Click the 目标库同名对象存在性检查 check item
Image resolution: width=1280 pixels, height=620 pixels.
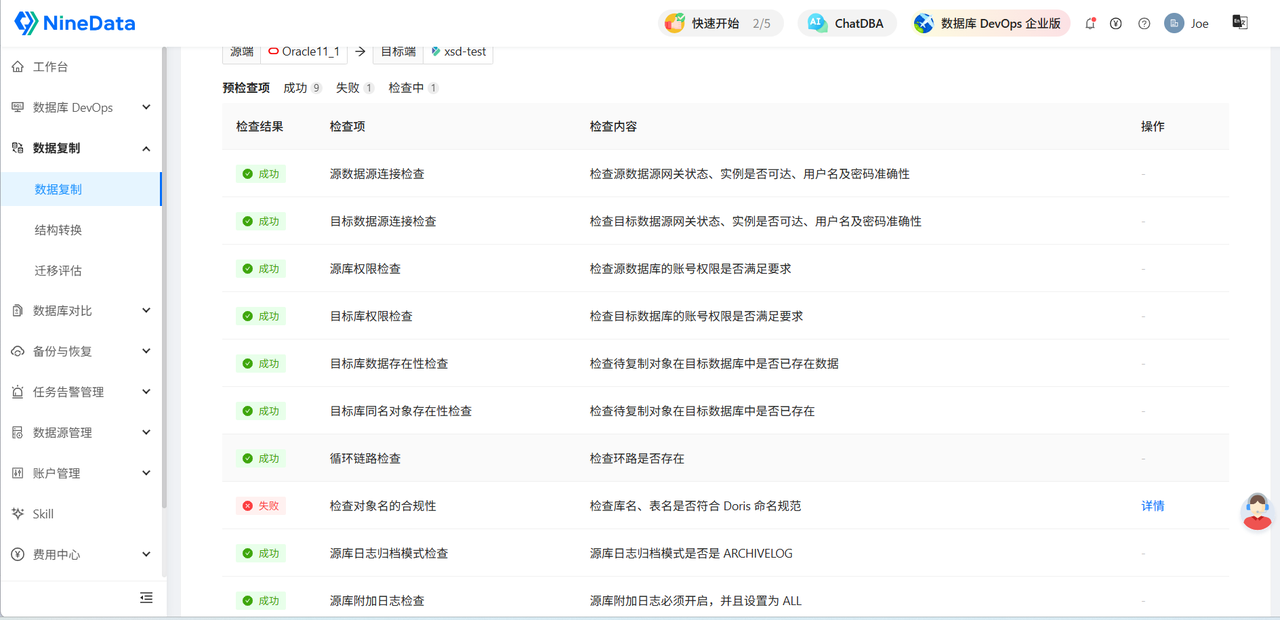tap(401, 411)
